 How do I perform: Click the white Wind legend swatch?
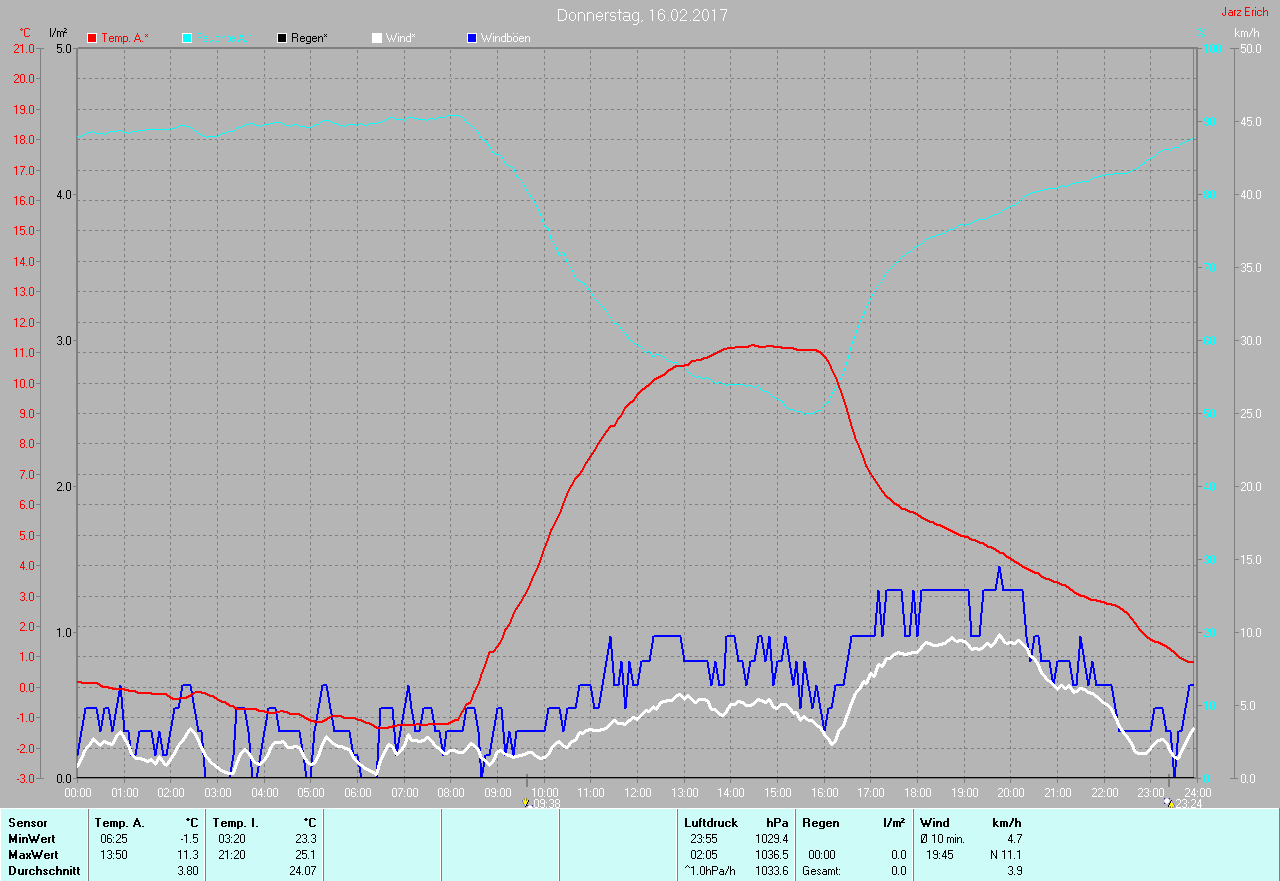tap(377, 38)
